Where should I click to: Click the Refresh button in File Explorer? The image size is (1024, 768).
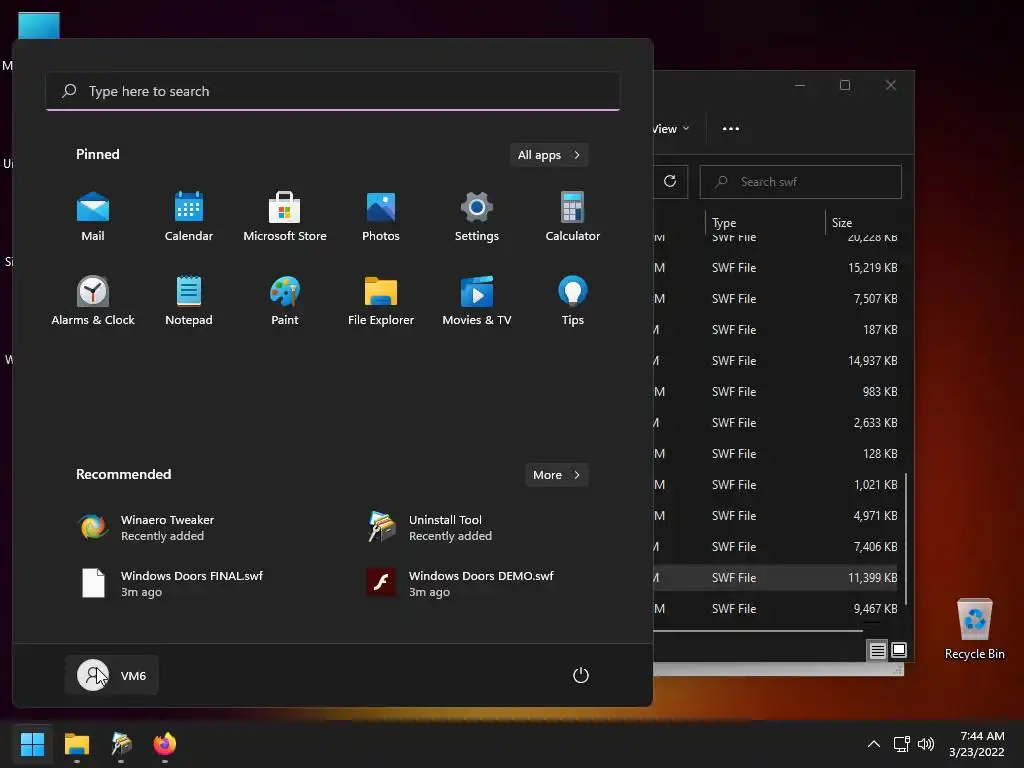click(x=670, y=182)
